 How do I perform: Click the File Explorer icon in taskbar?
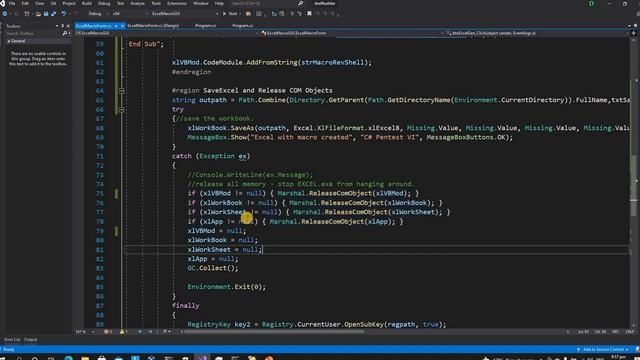(85, 358)
